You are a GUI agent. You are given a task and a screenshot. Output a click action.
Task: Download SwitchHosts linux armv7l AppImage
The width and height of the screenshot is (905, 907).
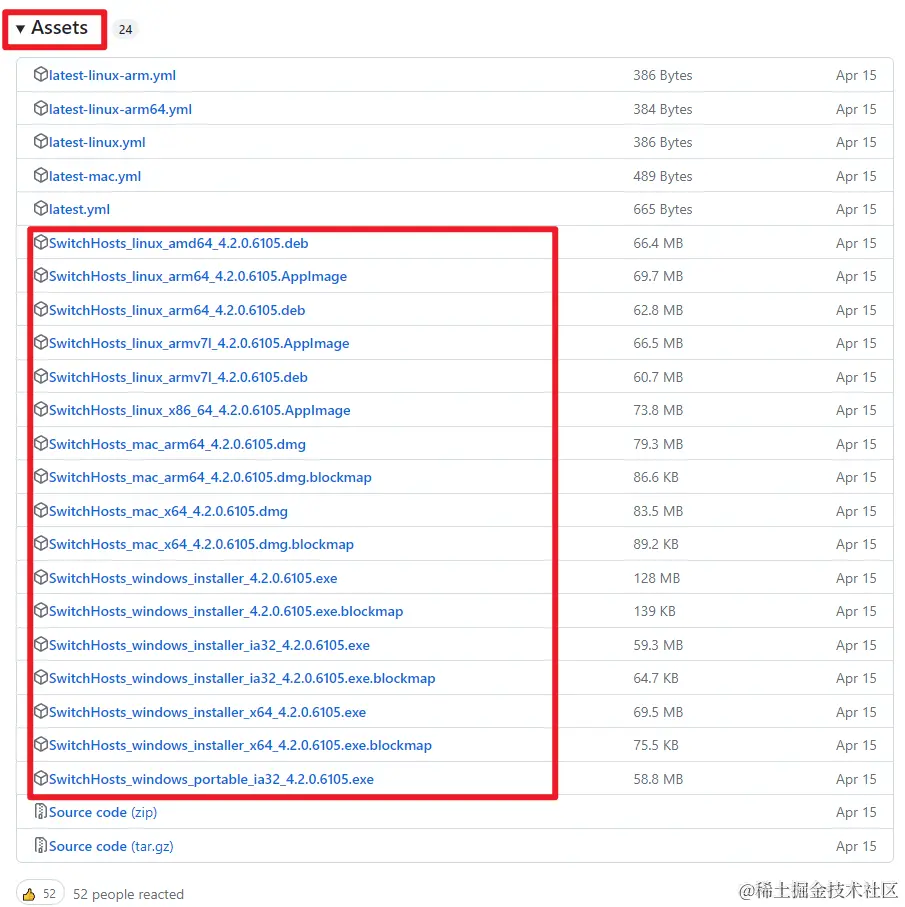(199, 344)
